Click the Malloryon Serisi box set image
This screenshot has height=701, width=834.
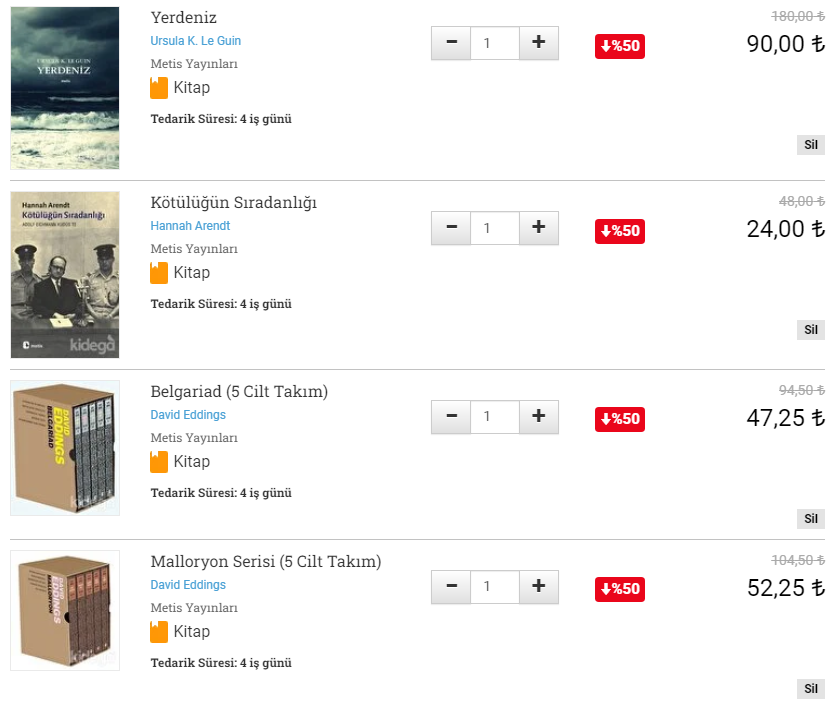point(65,610)
